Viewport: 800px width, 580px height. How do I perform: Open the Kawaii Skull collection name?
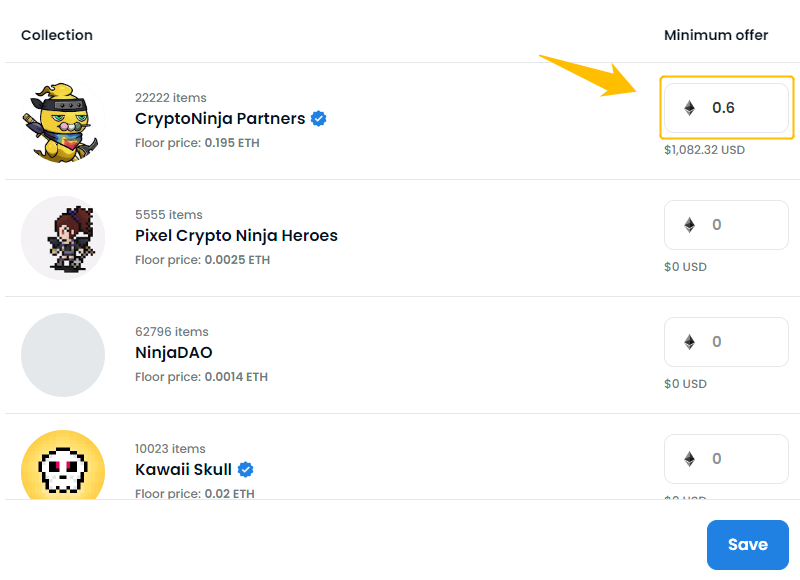pyautogui.click(x=183, y=469)
